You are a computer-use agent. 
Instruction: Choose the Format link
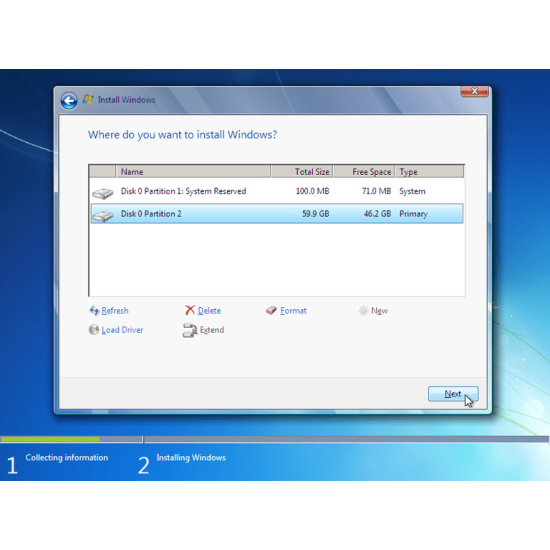(x=293, y=311)
